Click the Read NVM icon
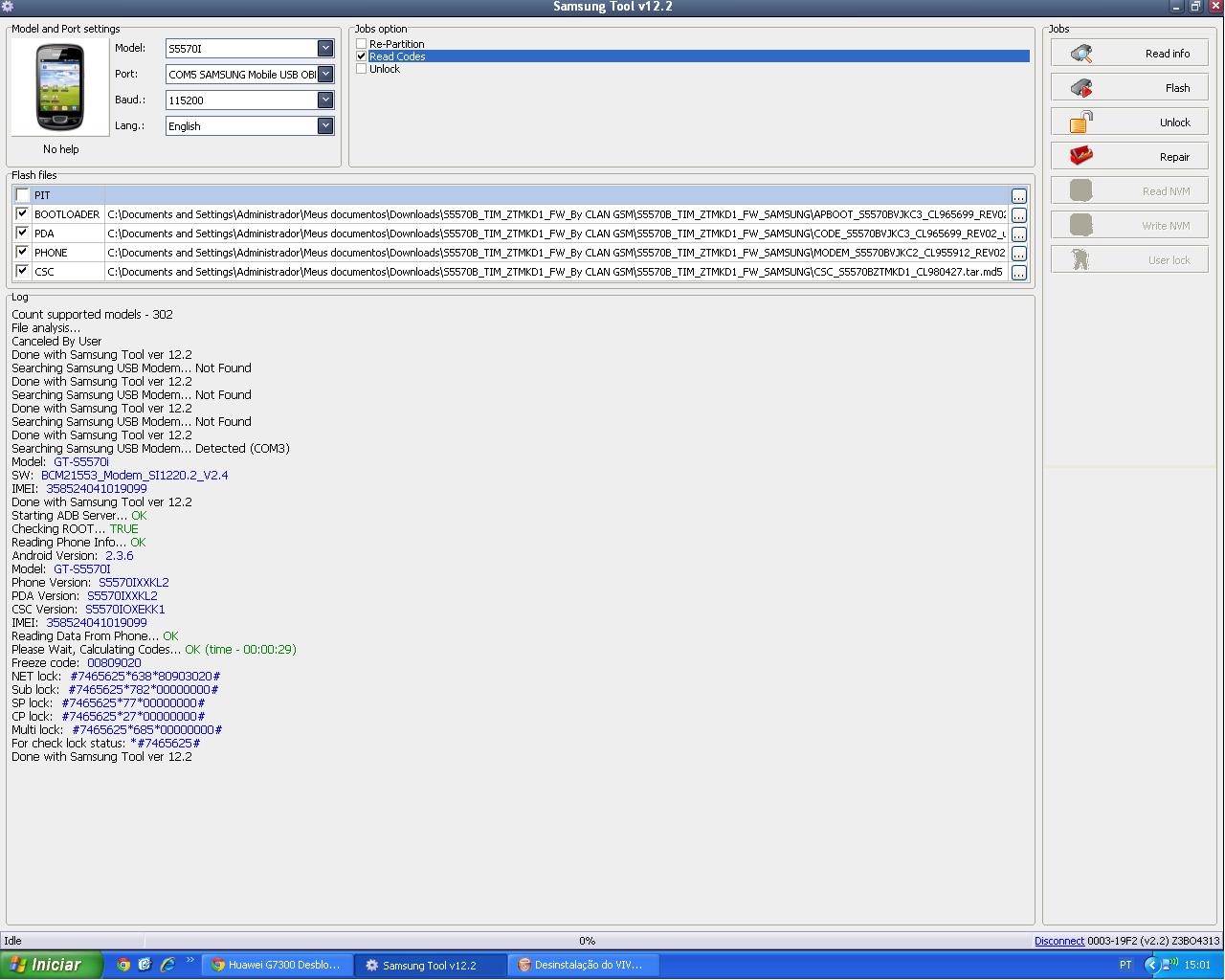 coord(1081,190)
